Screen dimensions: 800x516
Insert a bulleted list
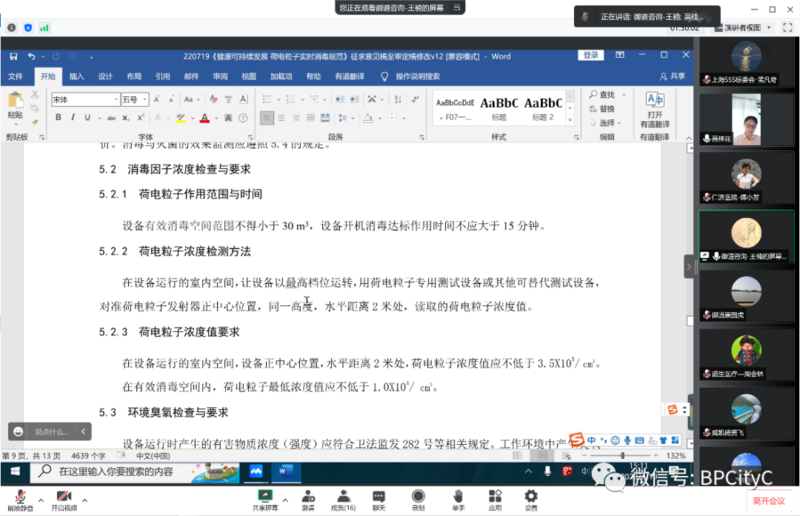pyautogui.click(x=266, y=99)
